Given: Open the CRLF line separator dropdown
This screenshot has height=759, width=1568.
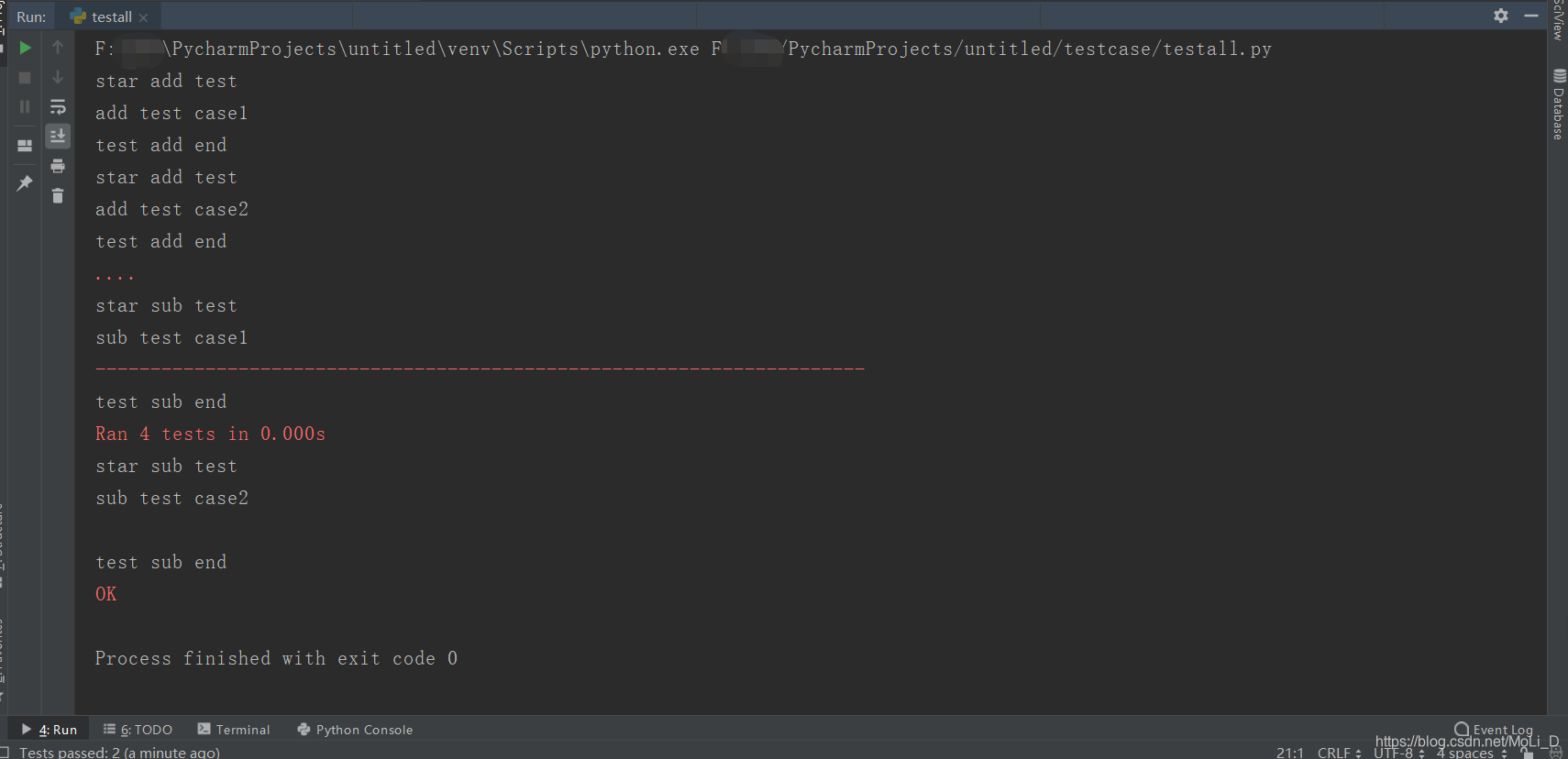Looking at the screenshot, I should click(1340, 753).
